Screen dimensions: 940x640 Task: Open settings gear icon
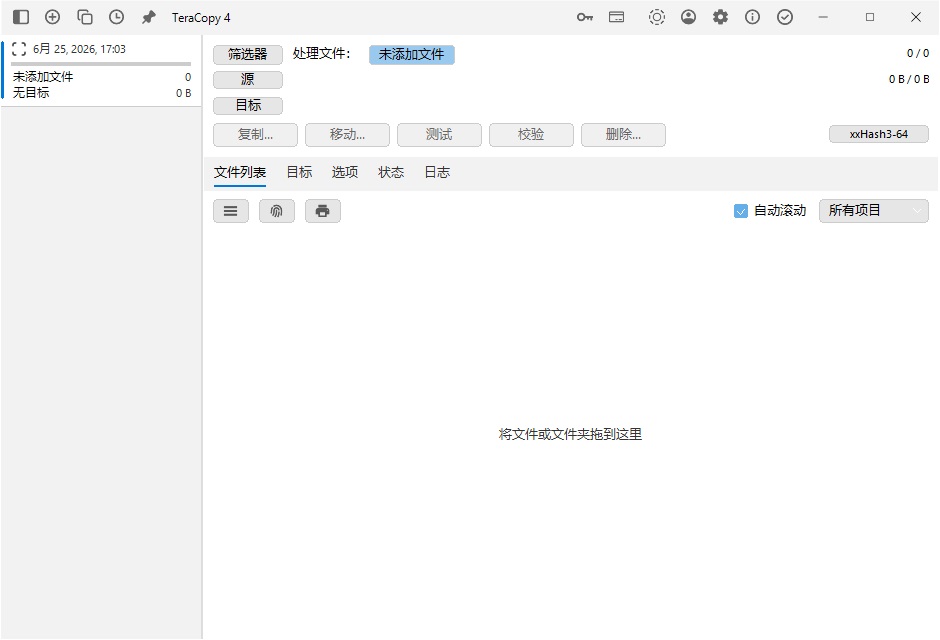720,17
